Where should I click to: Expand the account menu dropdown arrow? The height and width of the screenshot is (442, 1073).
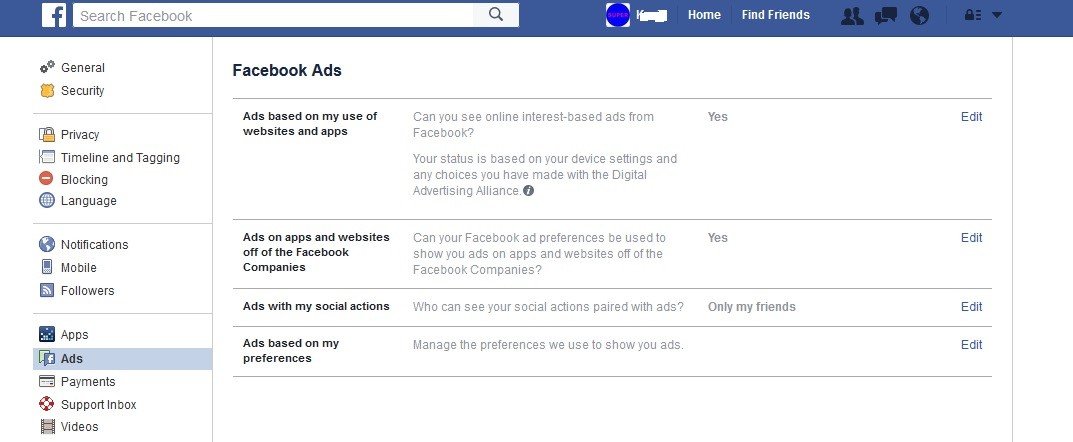996,15
